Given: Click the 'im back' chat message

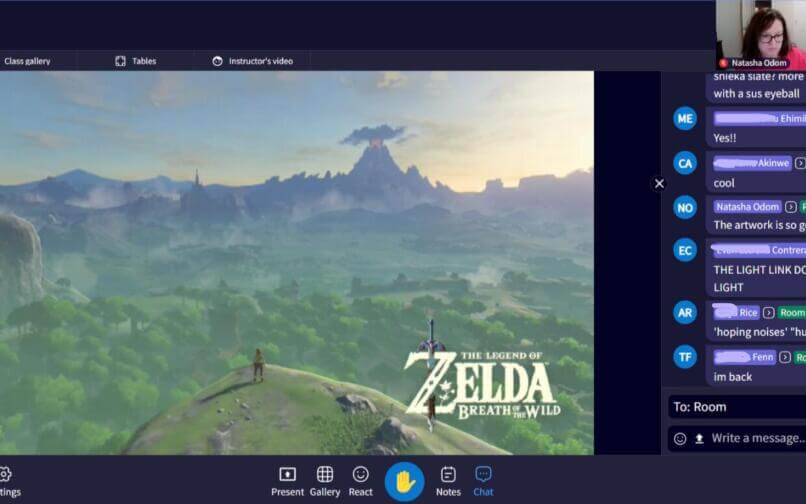Looking at the screenshot, I should point(732,377).
